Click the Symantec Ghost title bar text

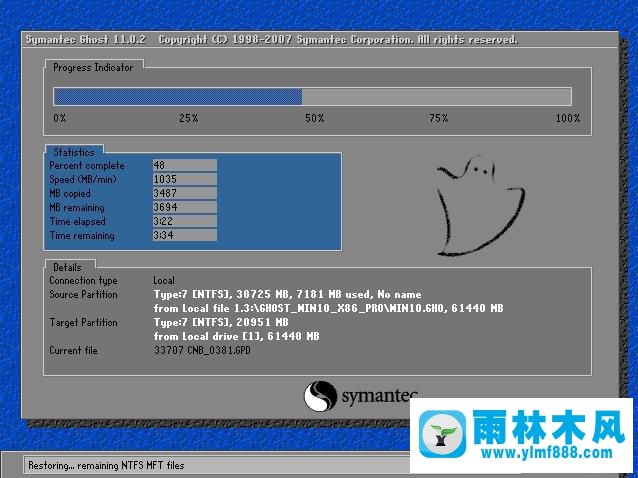tap(271, 39)
